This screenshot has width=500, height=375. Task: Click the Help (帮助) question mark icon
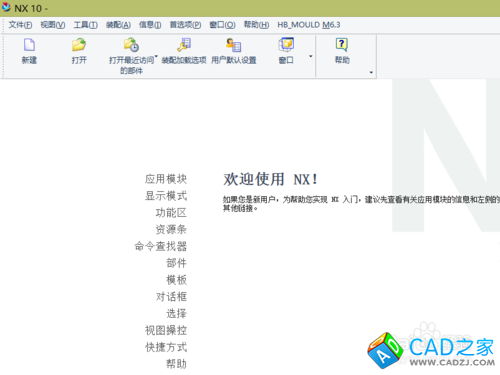click(x=342, y=45)
